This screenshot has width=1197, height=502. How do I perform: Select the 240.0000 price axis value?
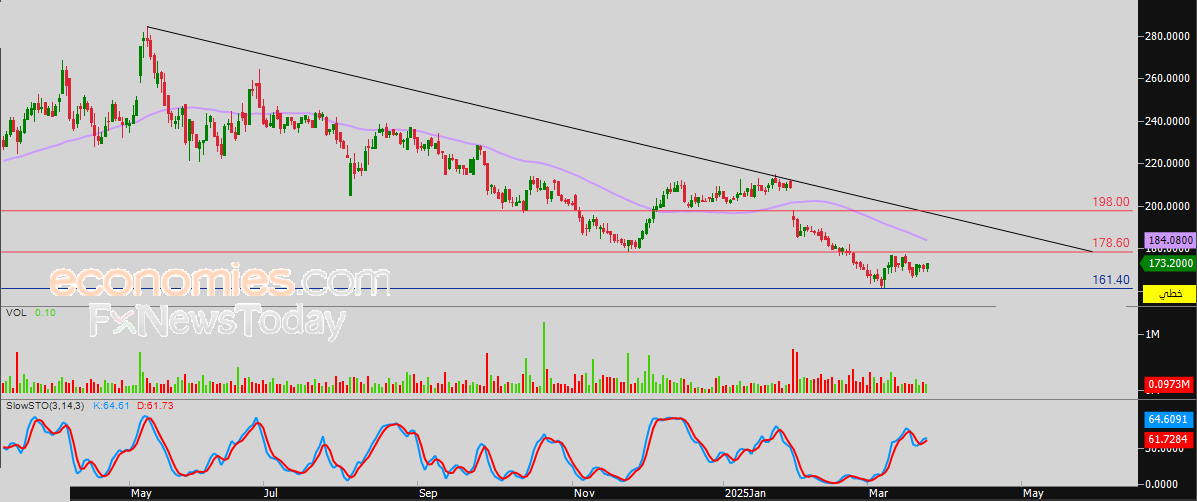click(1166, 121)
